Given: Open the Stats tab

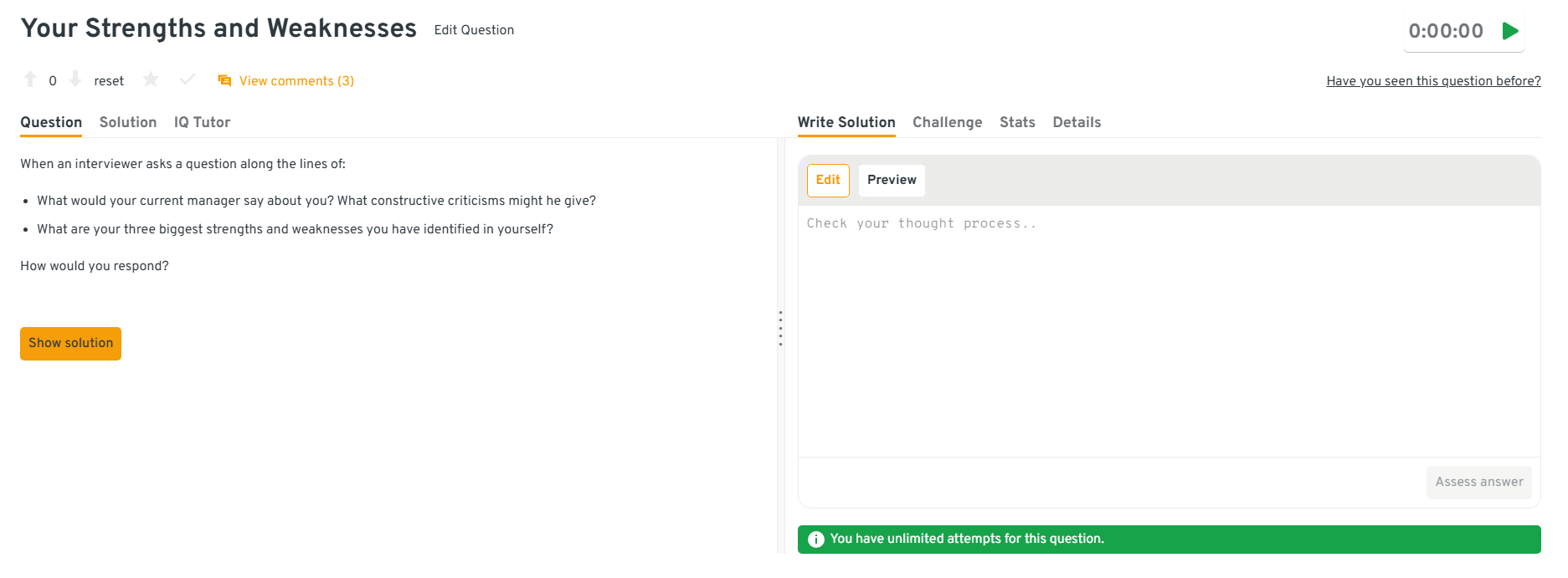Looking at the screenshot, I should (x=1017, y=122).
